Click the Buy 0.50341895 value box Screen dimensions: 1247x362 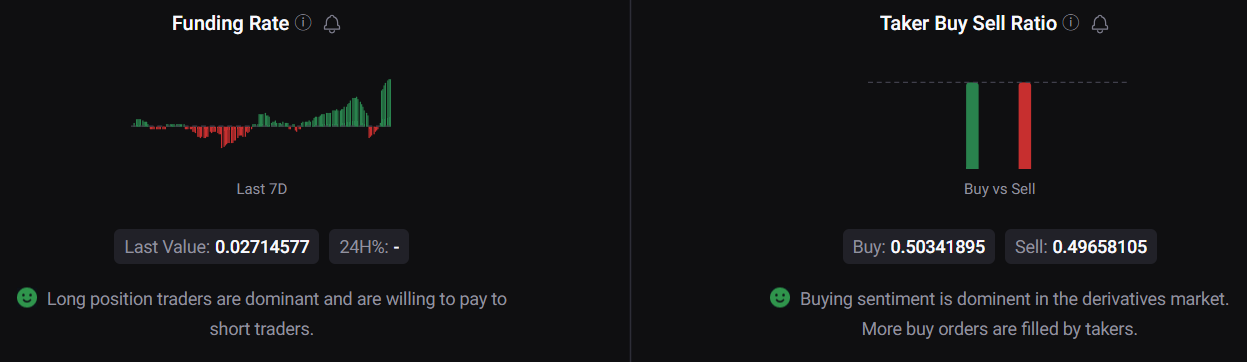pos(918,246)
